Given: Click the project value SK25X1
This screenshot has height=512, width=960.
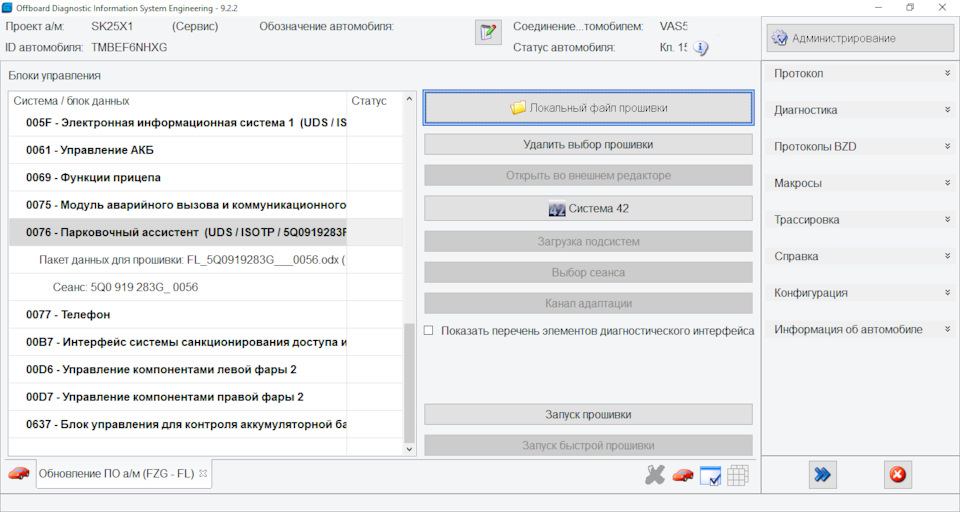Looking at the screenshot, I should [x=112, y=26].
